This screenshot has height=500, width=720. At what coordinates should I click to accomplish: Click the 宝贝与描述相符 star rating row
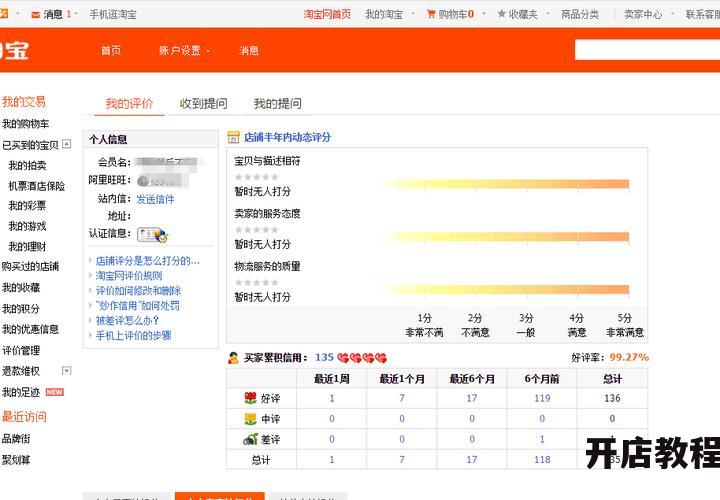coord(257,177)
